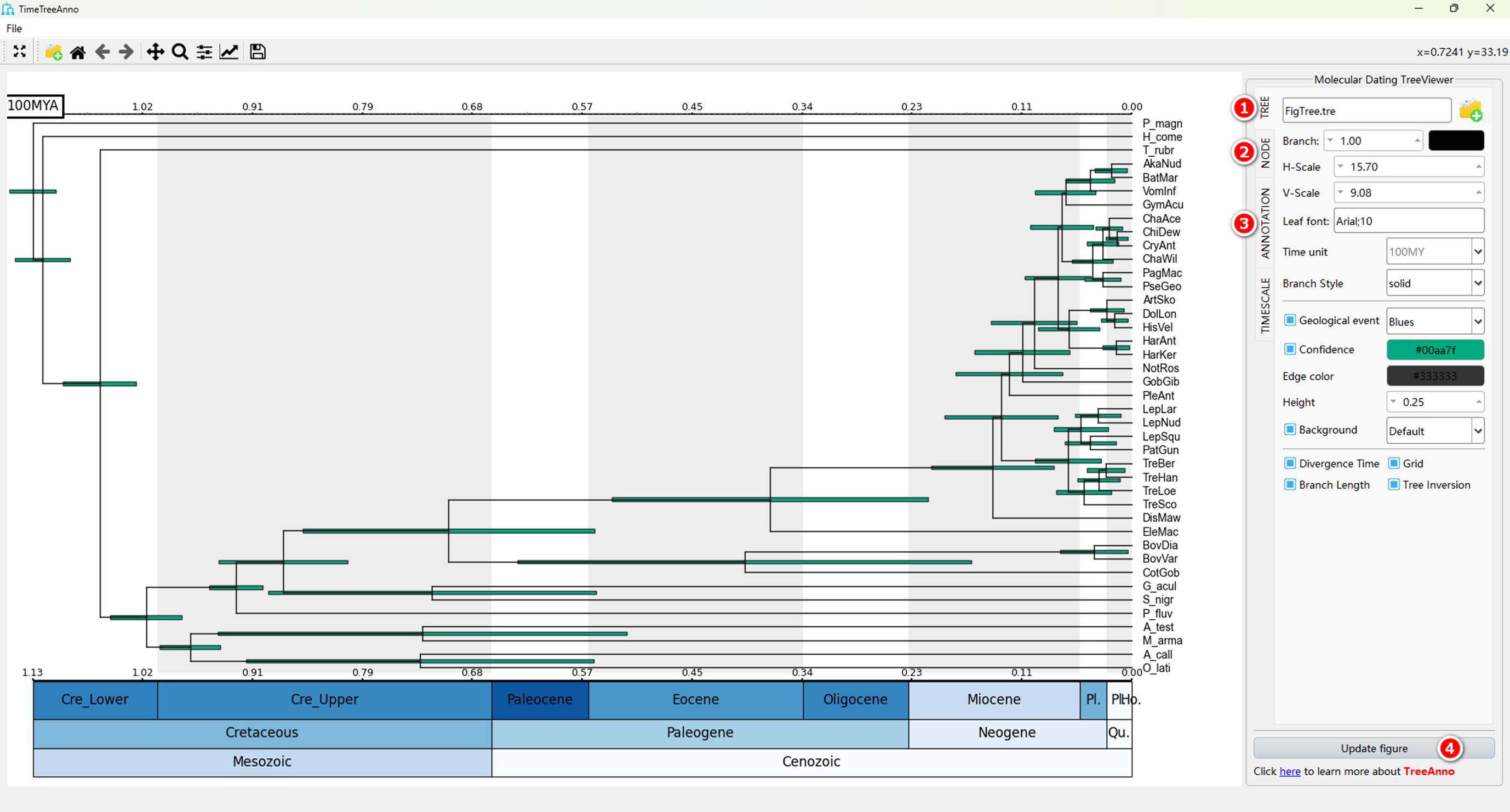Click the Cenozoic era block

click(x=812, y=762)
